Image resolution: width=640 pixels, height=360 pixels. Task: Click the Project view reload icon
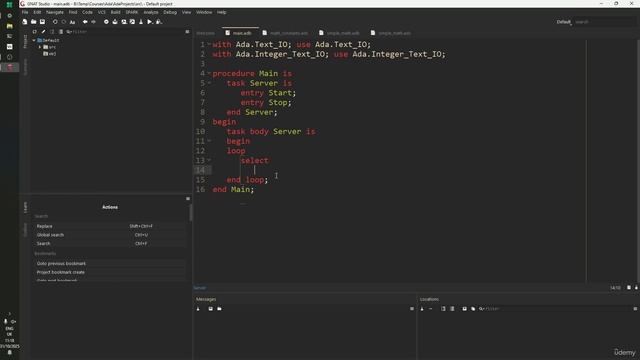(x=35, y=31)
